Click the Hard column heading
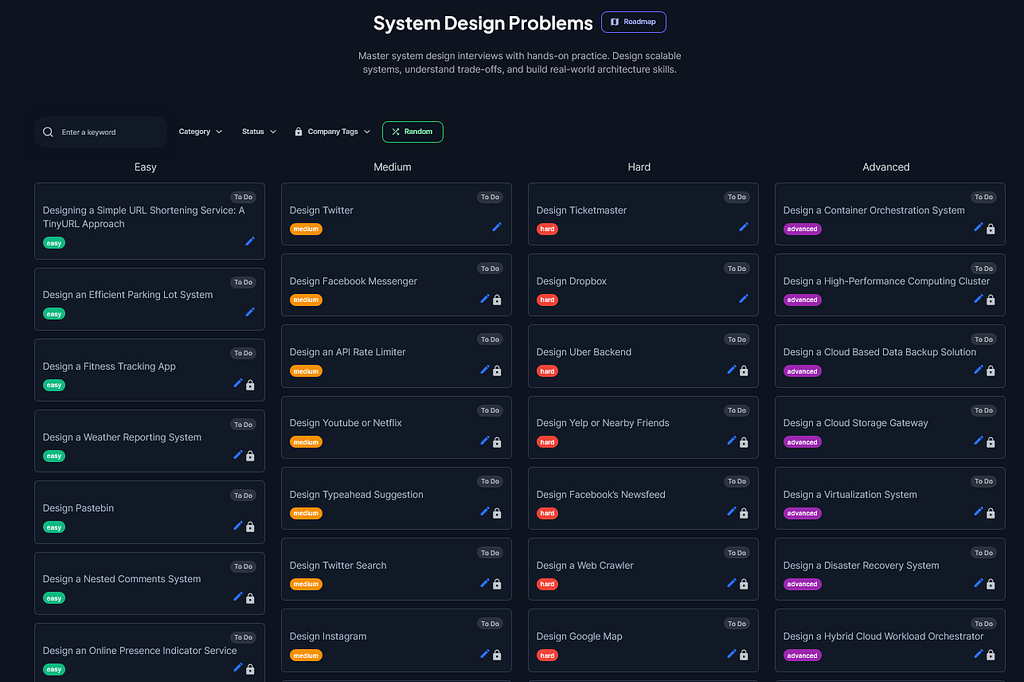The image size is (1024, 682). coord(639,167)
